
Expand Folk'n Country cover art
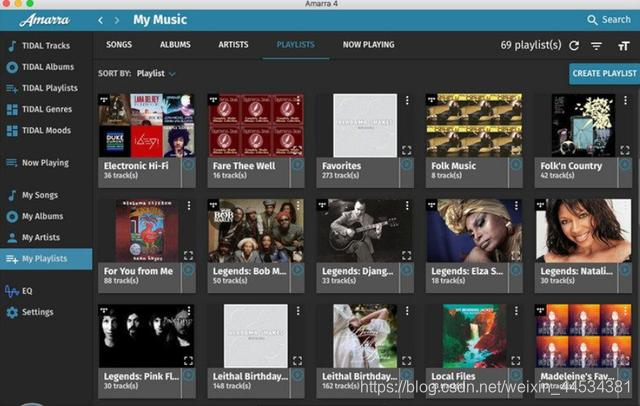click(625, 150)
